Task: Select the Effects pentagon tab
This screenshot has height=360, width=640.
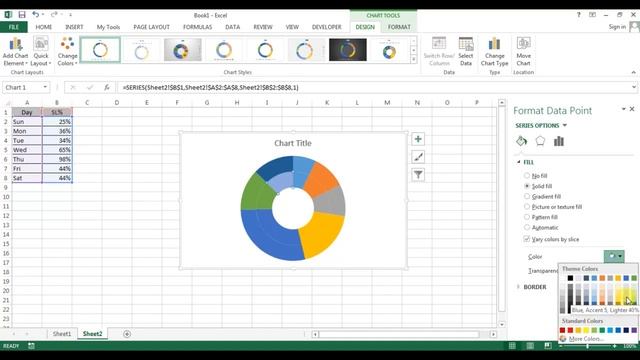Action: [x=540, y=141]
